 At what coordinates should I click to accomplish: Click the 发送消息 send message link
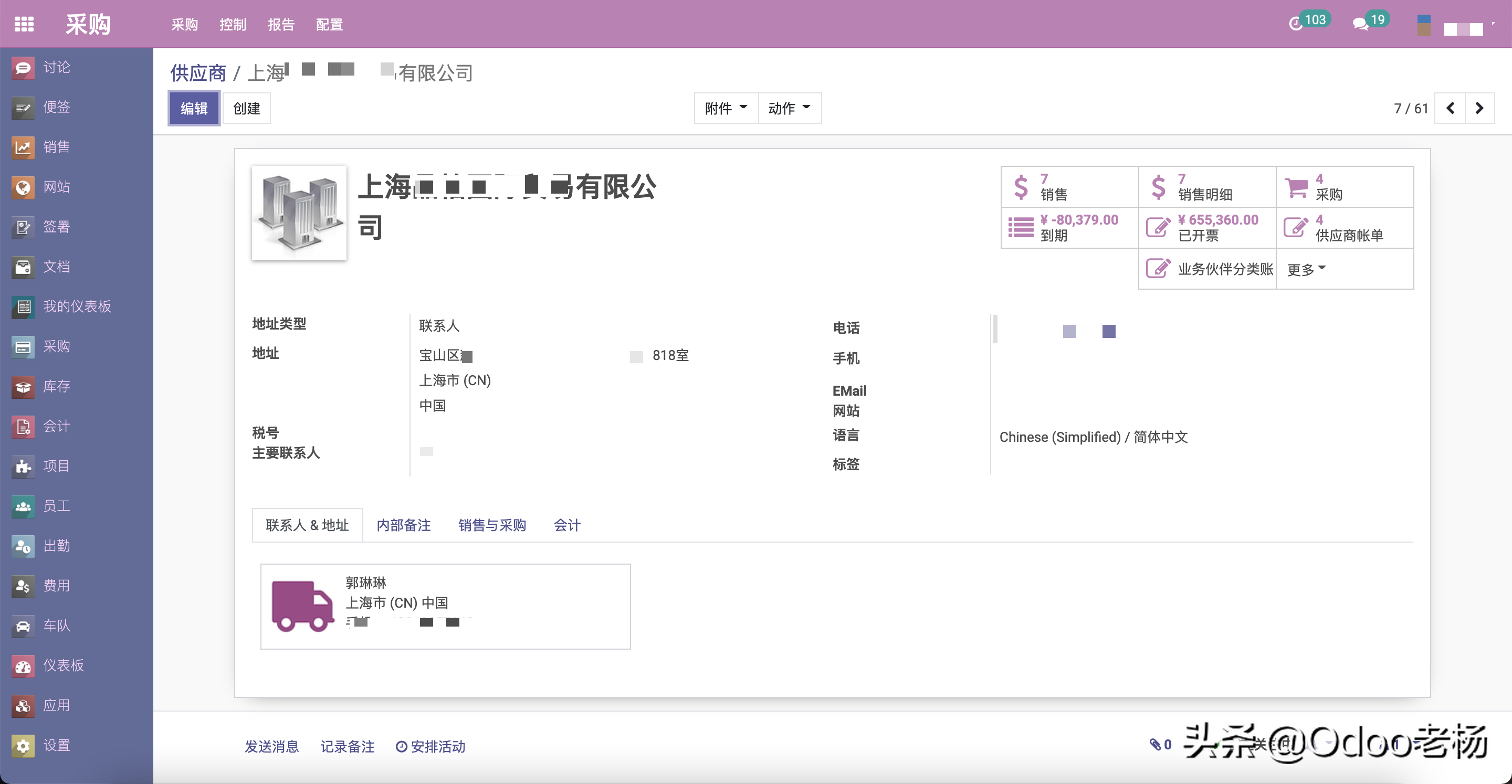pos(272,746)
